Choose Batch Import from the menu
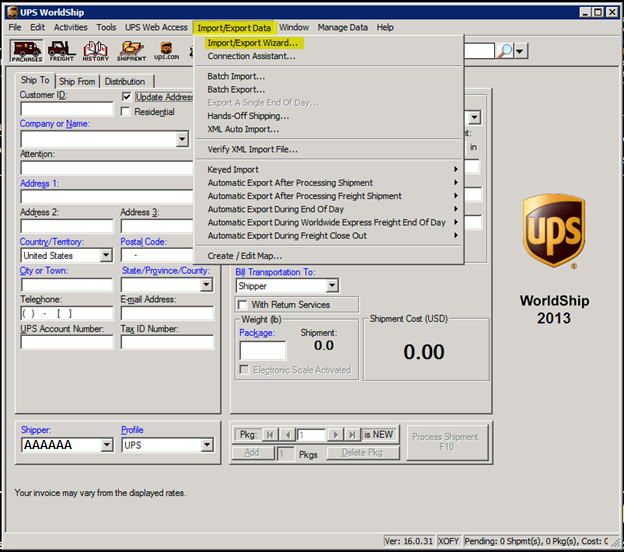This screenshot has height=552, width=625. (x=236, y=76)
